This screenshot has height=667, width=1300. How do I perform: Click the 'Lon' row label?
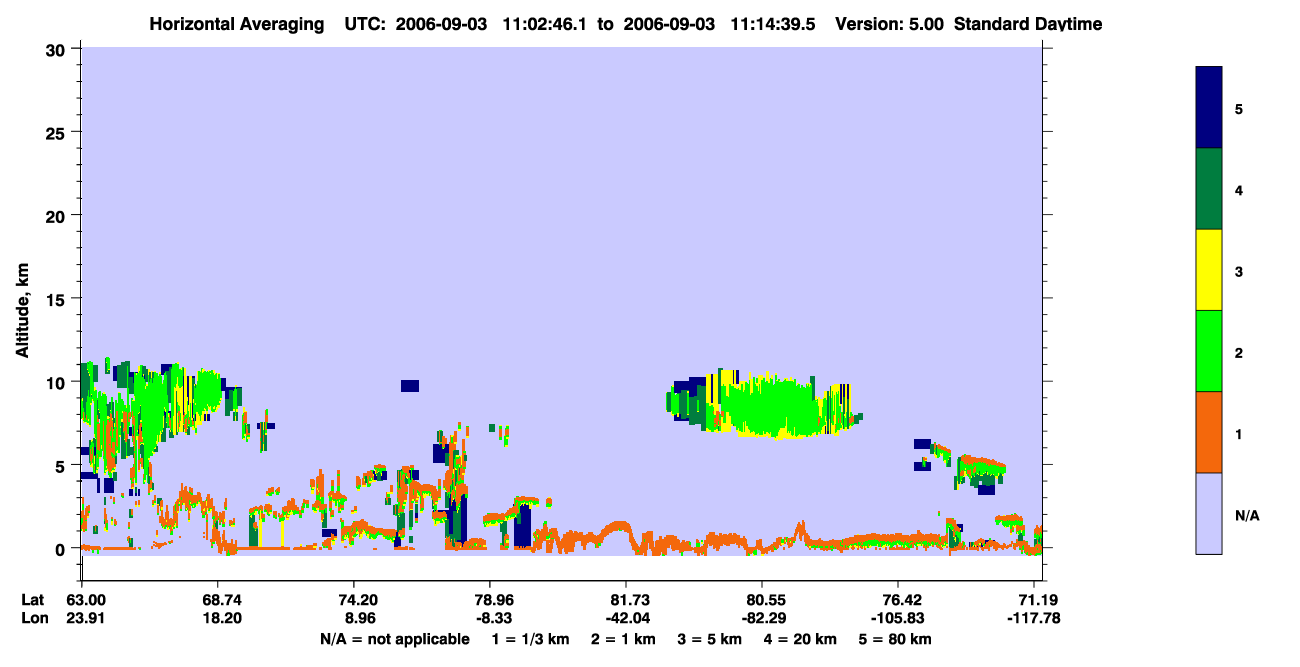[x=34, y=618]
